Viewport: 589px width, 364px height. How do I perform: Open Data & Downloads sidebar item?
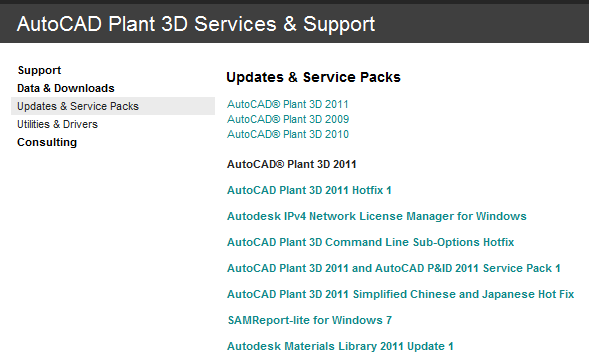click(66, 88)
